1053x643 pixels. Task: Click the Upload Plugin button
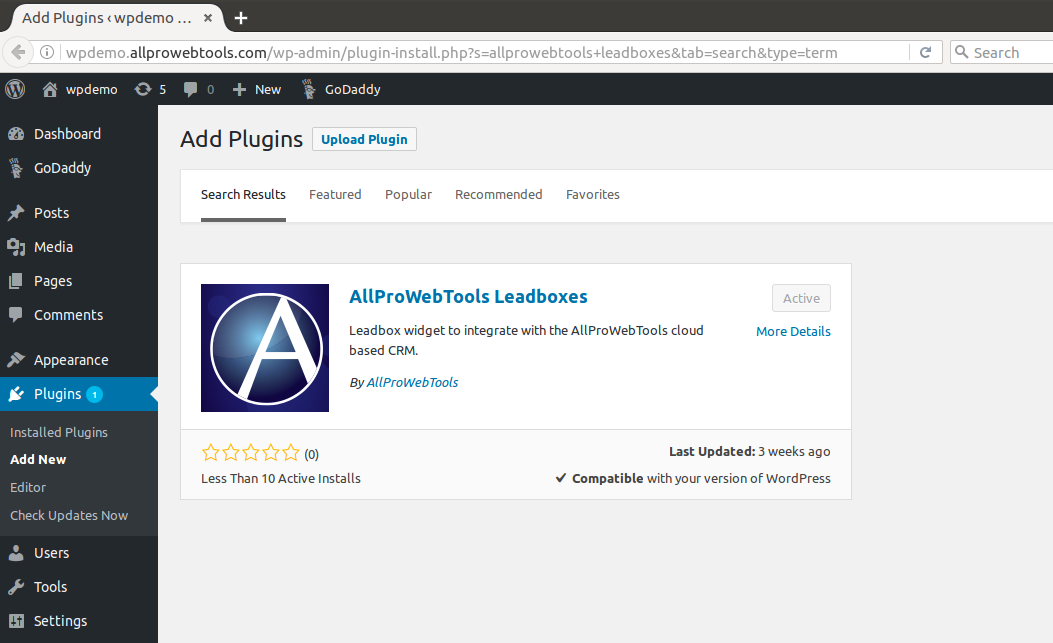(x=364, y=139)
